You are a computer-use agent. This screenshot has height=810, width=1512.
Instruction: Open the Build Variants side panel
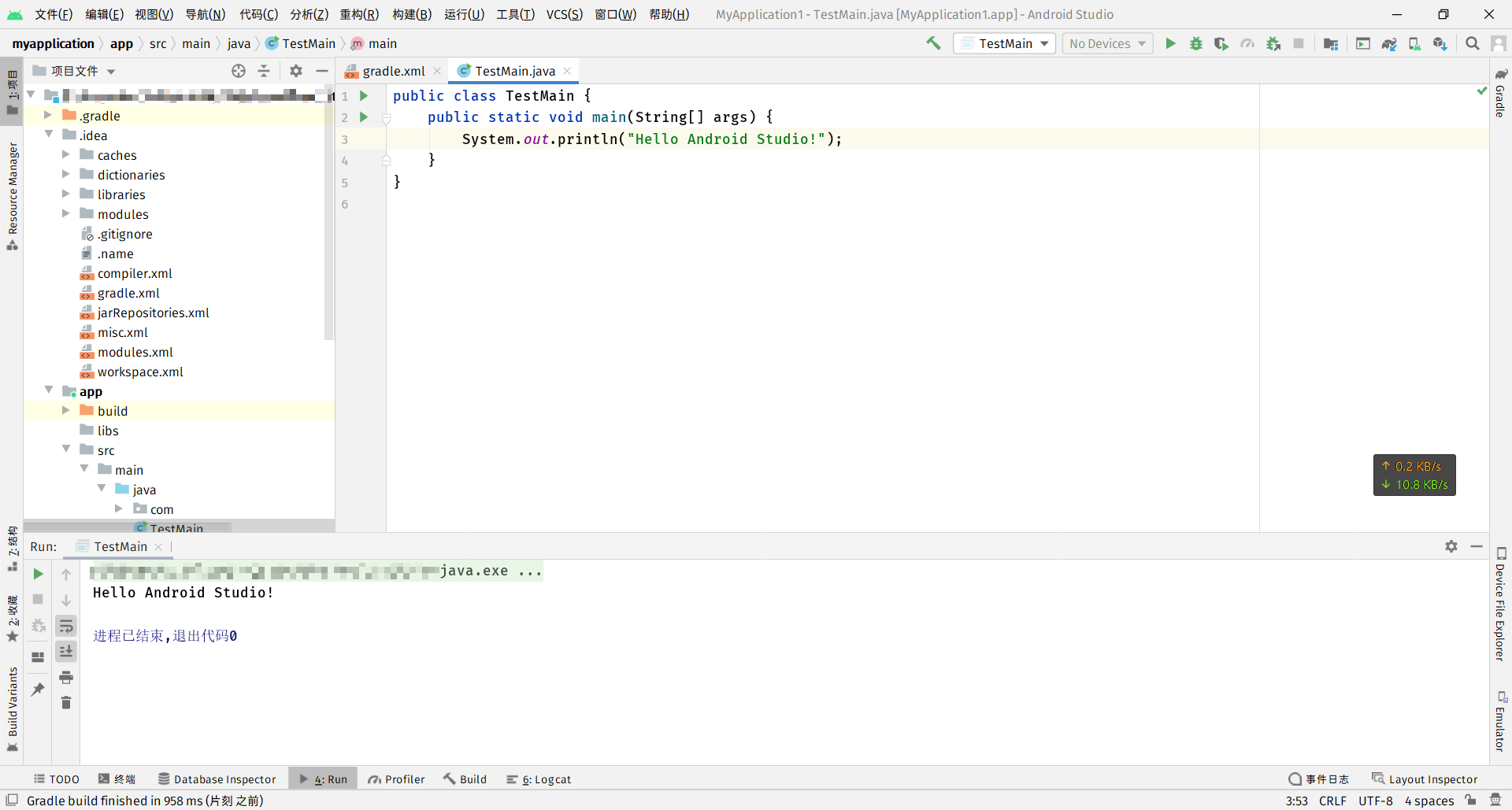[x=13, y=708]
